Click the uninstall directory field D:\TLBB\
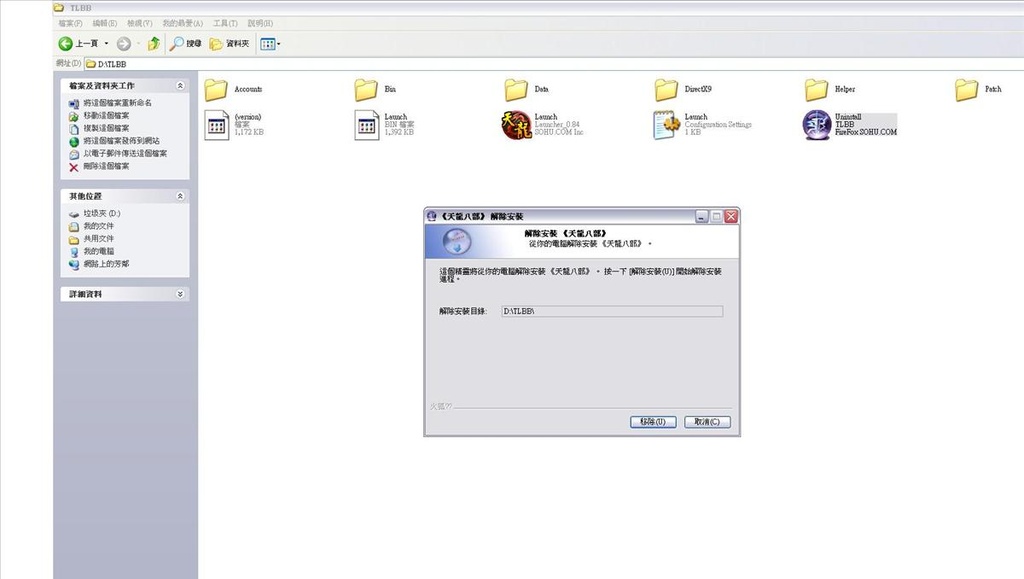Screen dimensions: 1024x579 612,311
